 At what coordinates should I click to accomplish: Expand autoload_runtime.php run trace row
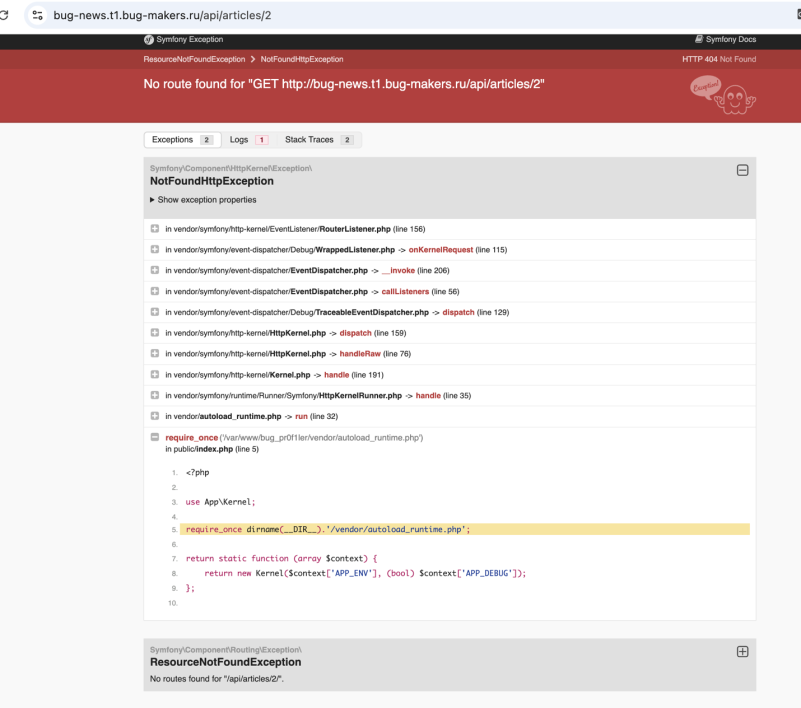(x=155, y=416)
